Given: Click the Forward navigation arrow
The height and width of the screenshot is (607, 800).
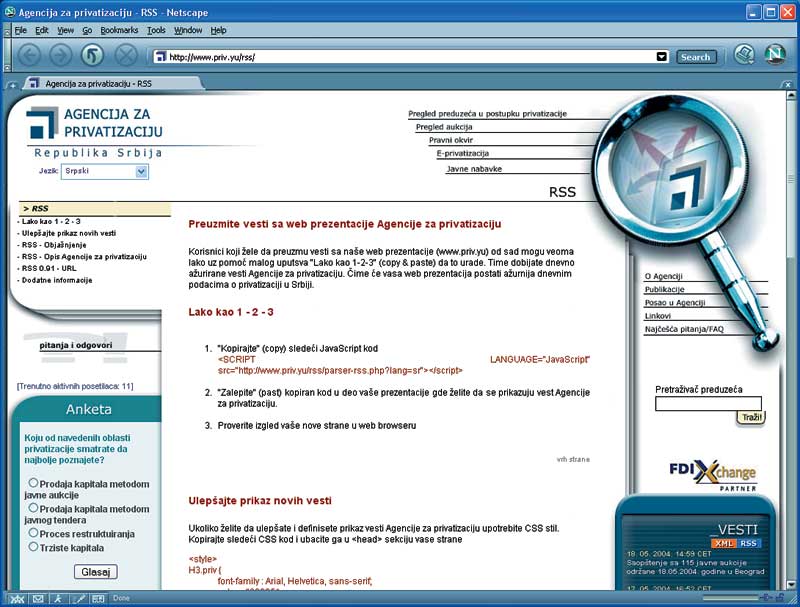Looking at the screenshot, I should (x=61, y=55).
